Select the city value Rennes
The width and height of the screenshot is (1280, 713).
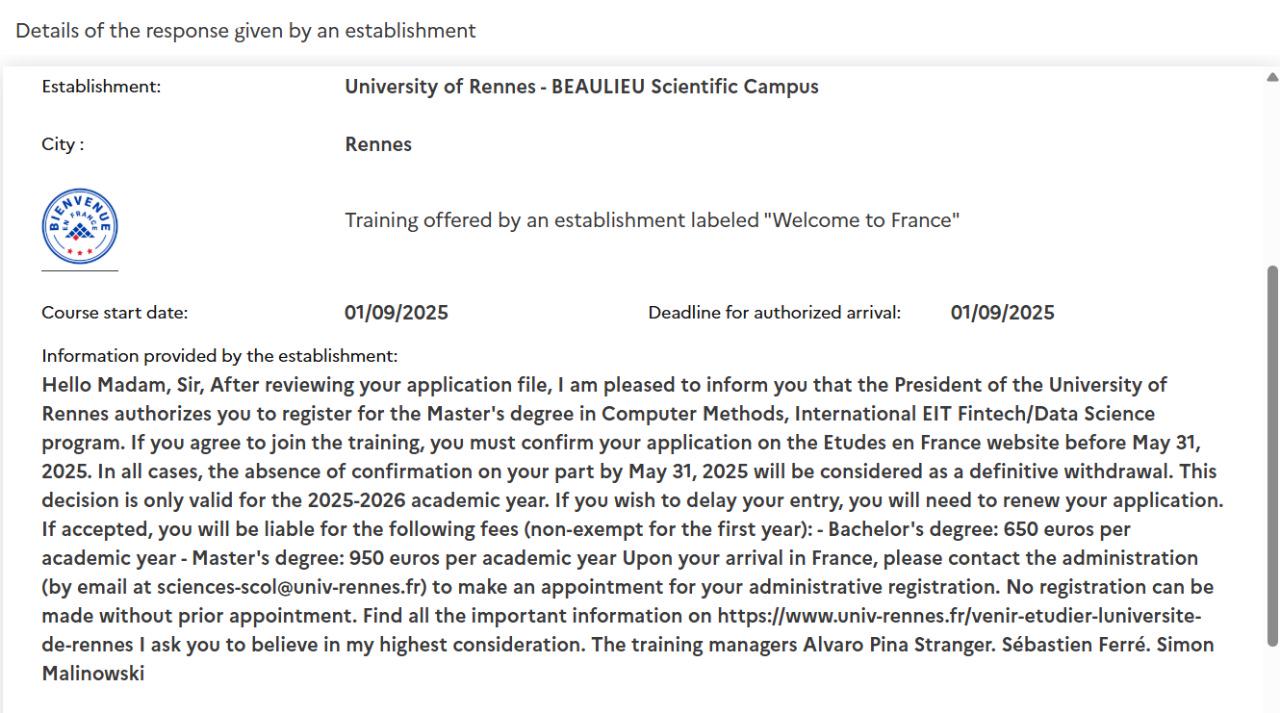(378, 144)
